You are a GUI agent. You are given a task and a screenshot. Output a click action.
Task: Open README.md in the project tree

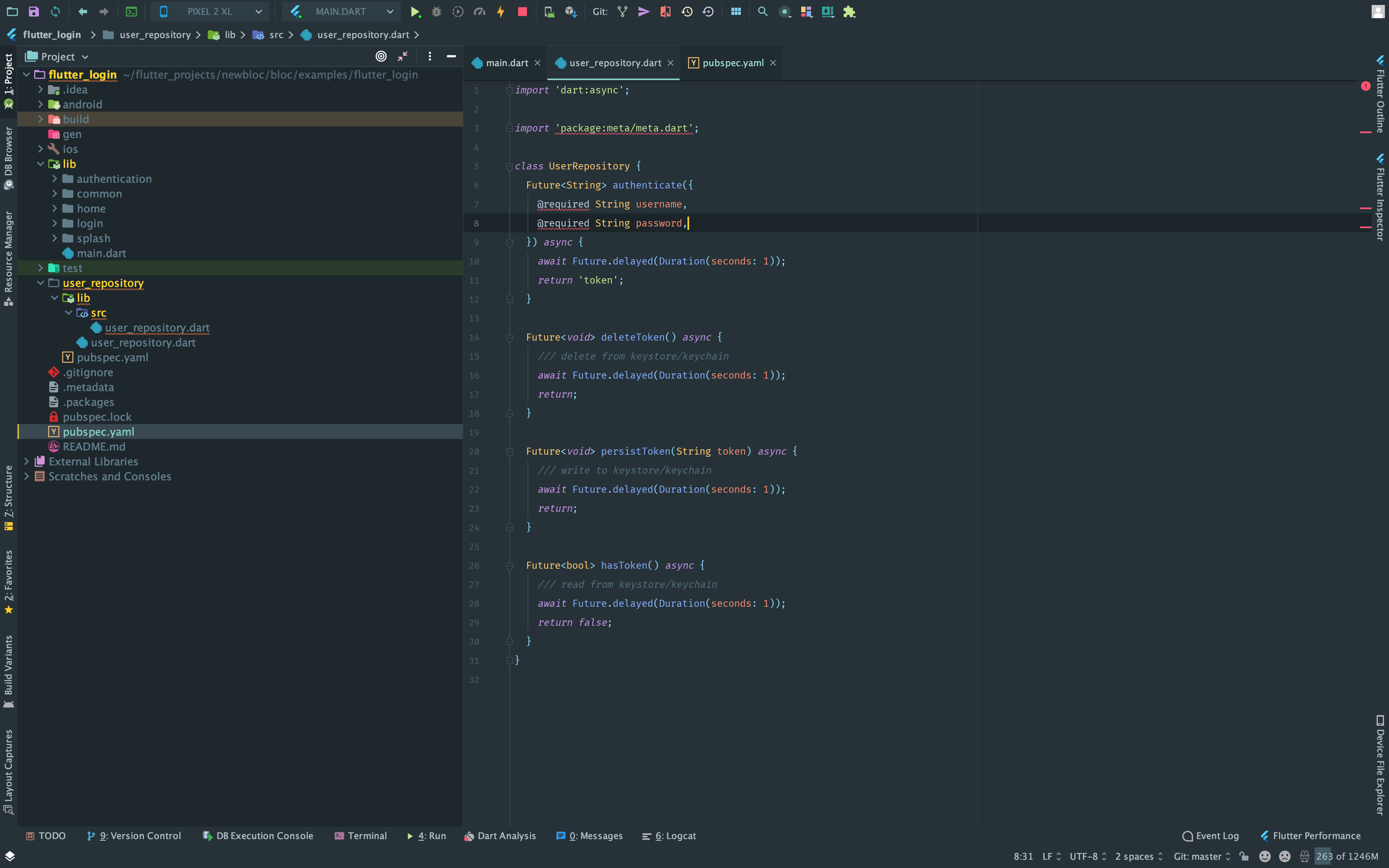(93, 447)
